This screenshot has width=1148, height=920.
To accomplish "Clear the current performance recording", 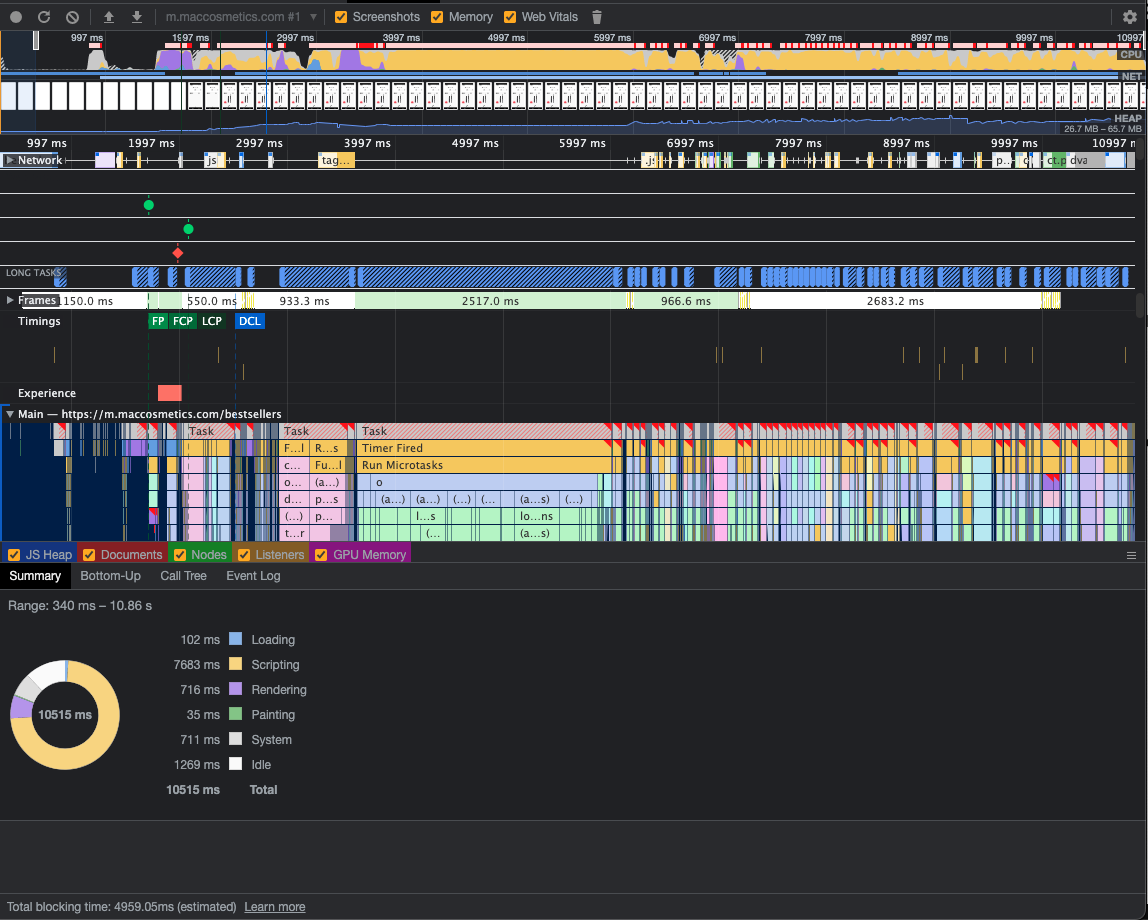I will 72,17.
